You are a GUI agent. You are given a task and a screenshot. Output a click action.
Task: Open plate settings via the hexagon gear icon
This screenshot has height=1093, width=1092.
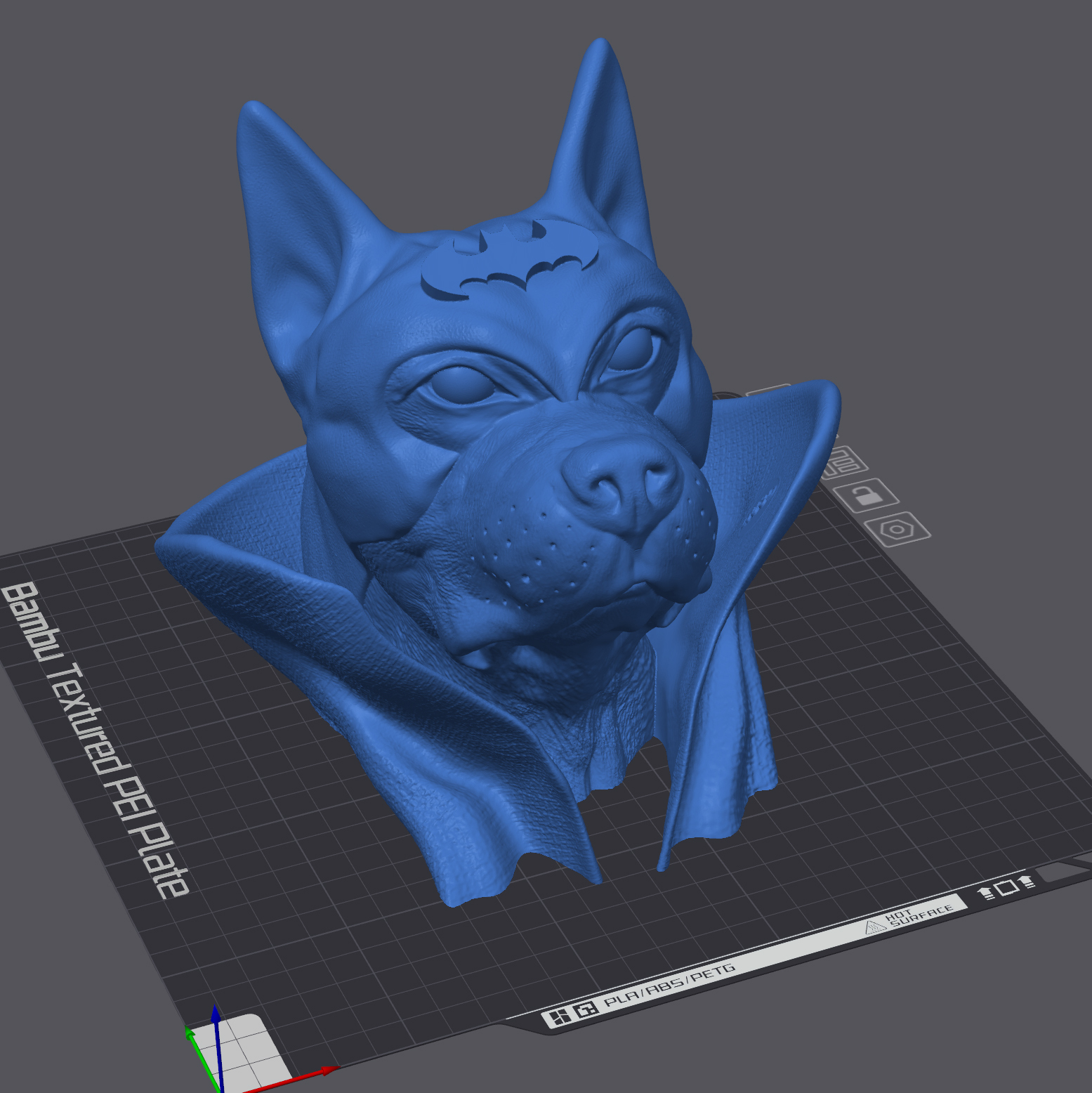(897, 529)
